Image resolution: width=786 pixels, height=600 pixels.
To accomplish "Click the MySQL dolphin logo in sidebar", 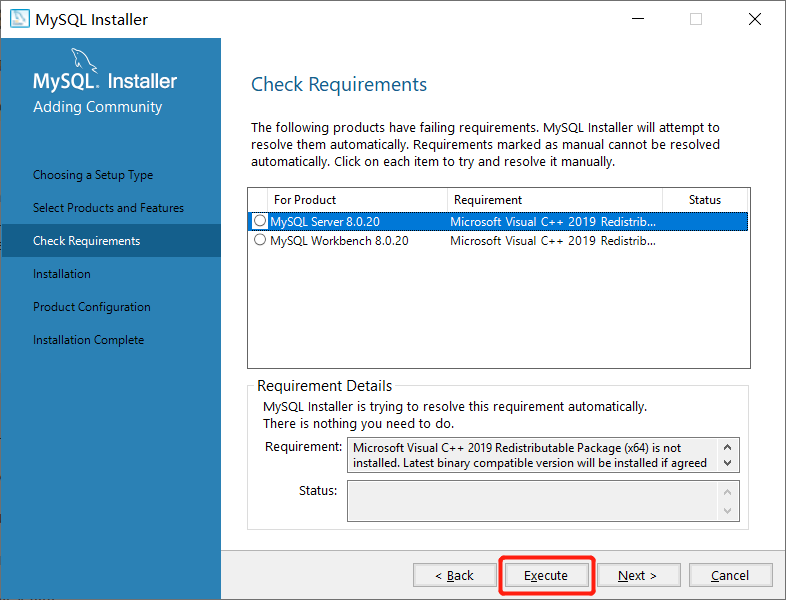I will click(x=84, y=60).
